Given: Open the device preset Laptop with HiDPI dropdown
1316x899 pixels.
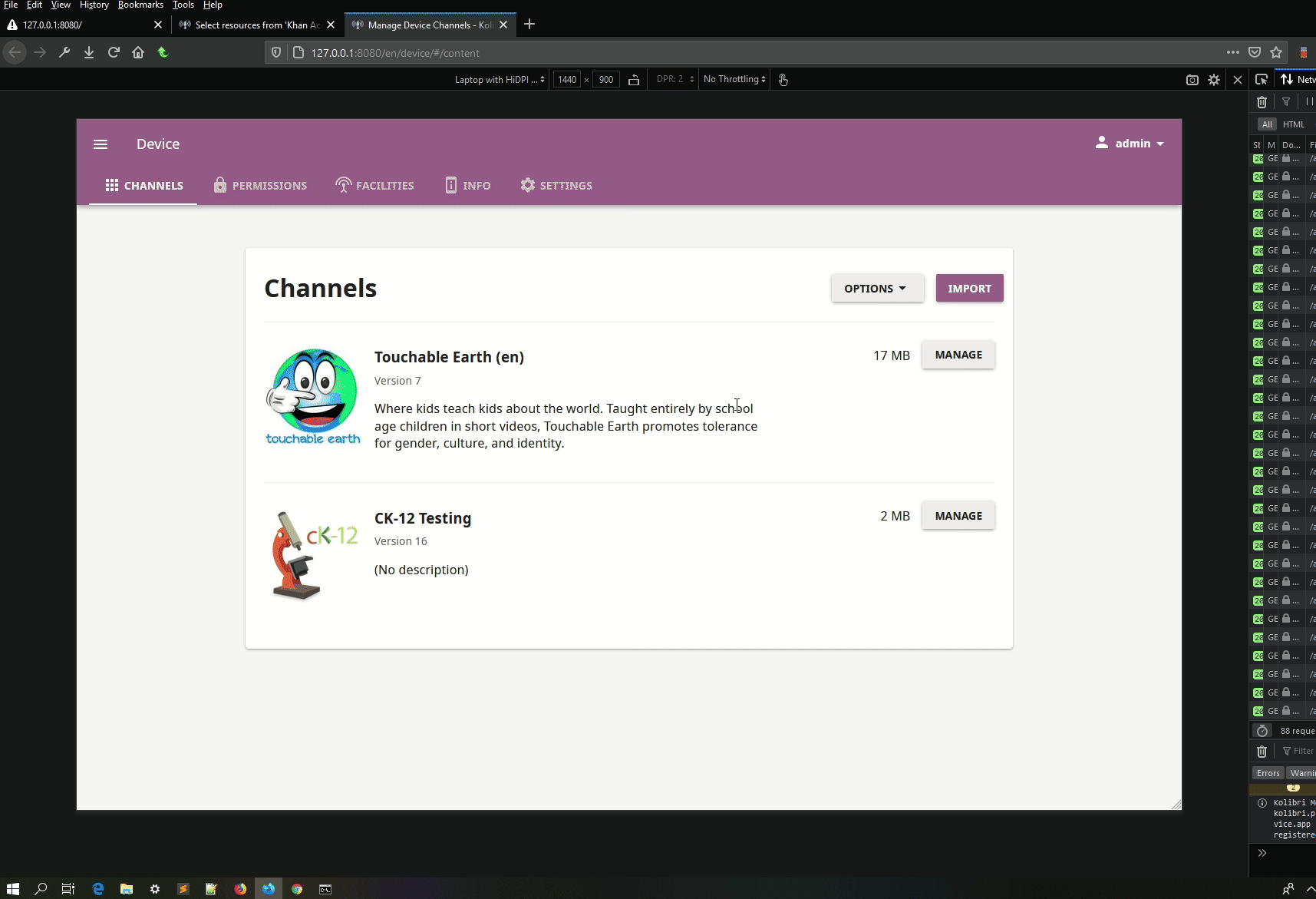Looking at the screenshot, I should pos(500,79).
